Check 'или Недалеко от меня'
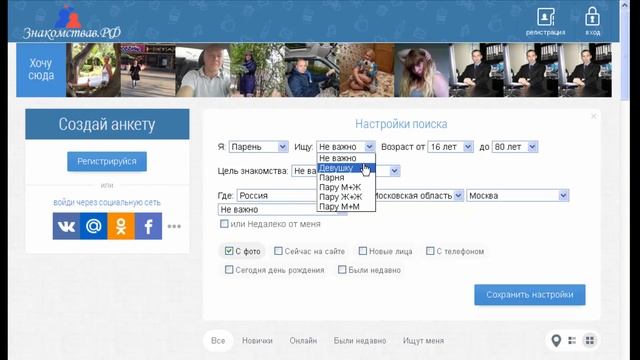 (x=224, y=224)
